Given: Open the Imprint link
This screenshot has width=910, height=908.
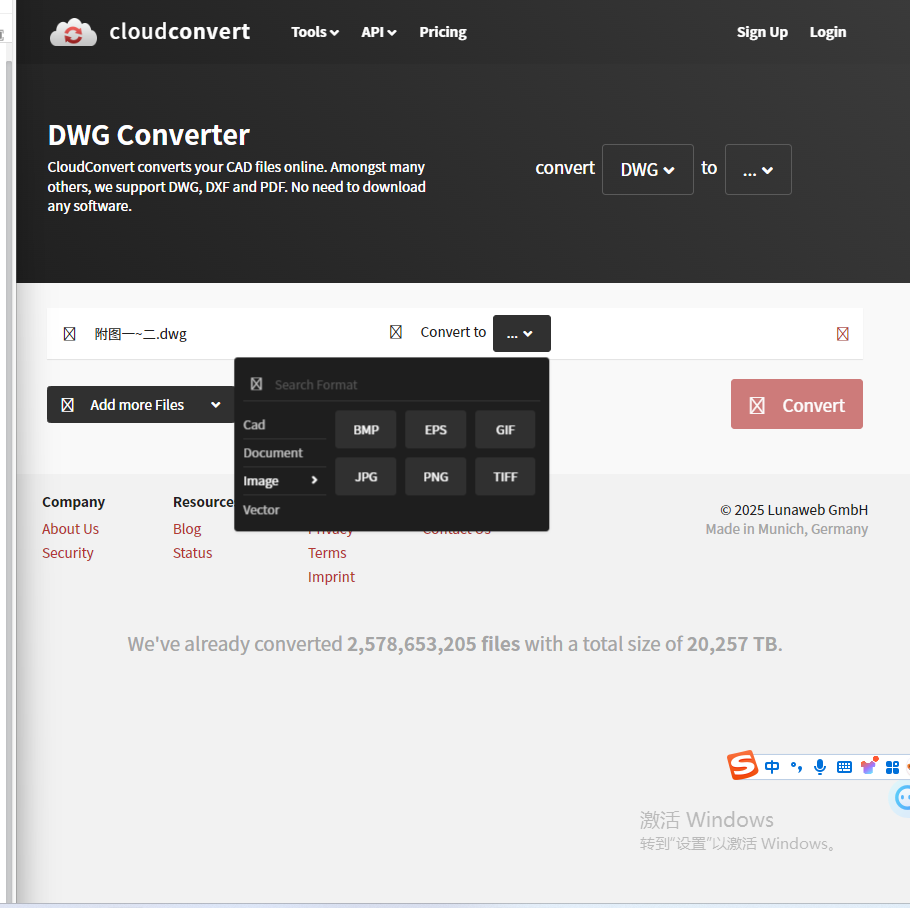Looking at the screenshot, I should pyautogui.click(x=331, y=577).
